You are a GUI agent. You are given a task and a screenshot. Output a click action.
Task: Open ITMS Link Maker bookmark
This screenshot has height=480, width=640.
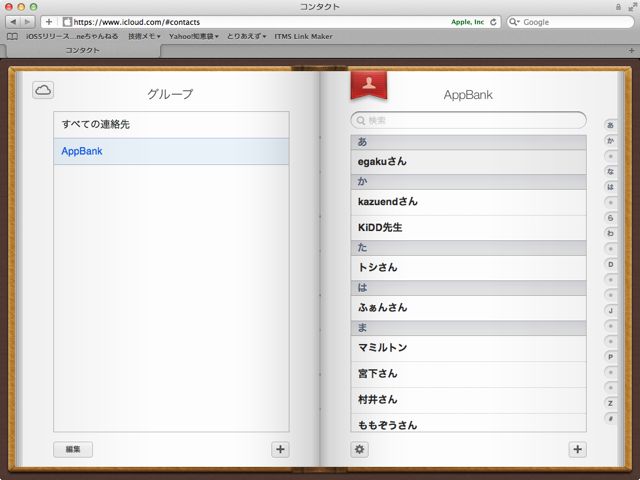[x=303, y=36]
